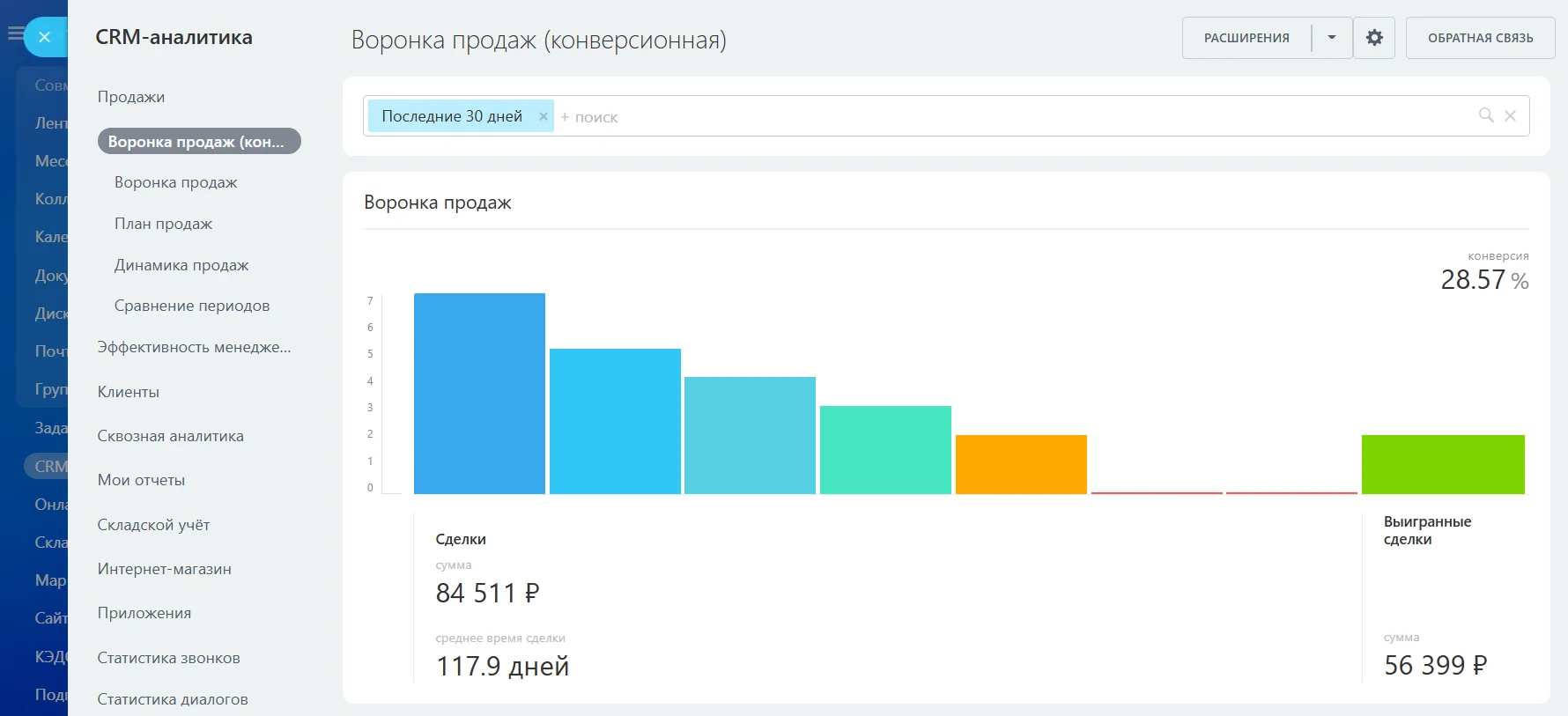Click the orange funnel bar
The image size is (1568, 716).
[x=1021, y=464]
